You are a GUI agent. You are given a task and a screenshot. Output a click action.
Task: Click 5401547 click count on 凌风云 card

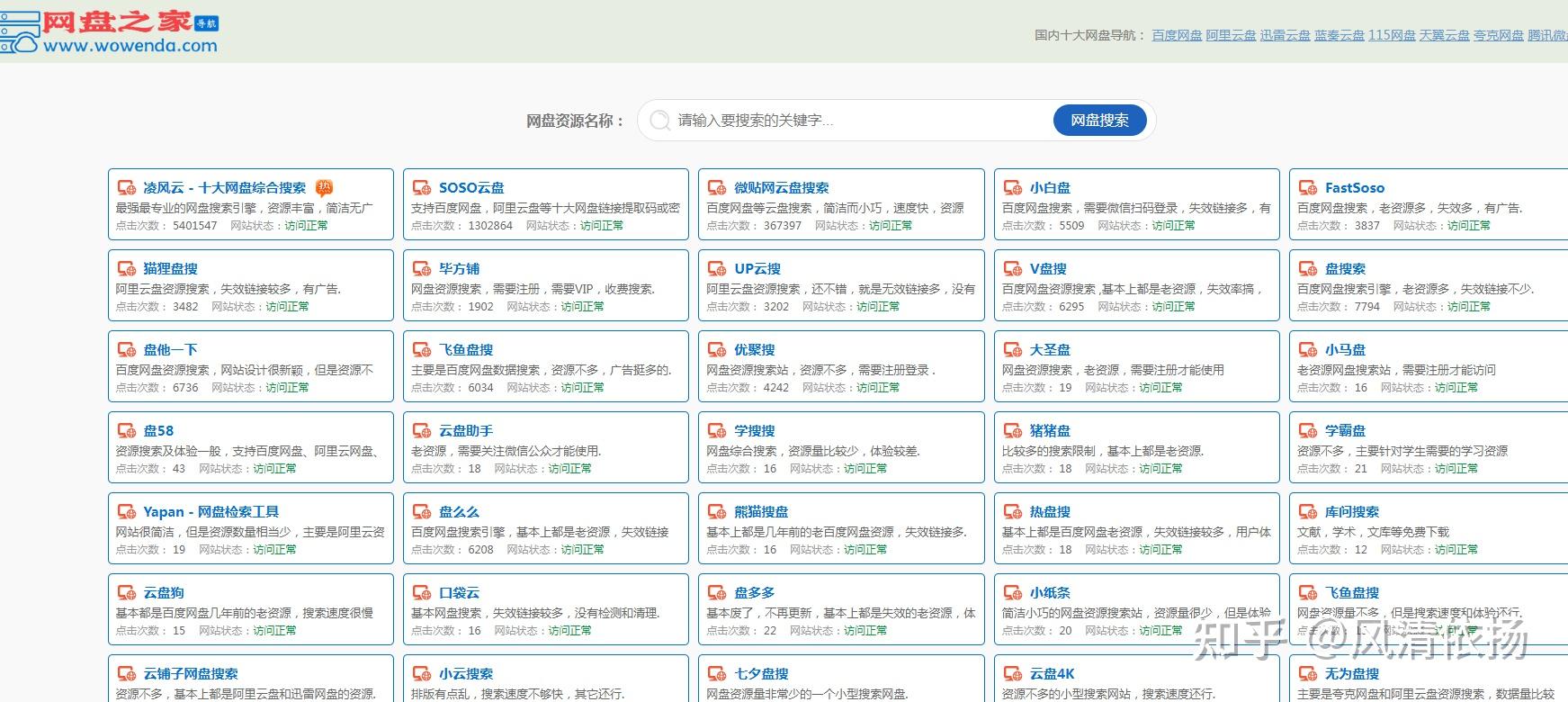click(x=195, y=226)
